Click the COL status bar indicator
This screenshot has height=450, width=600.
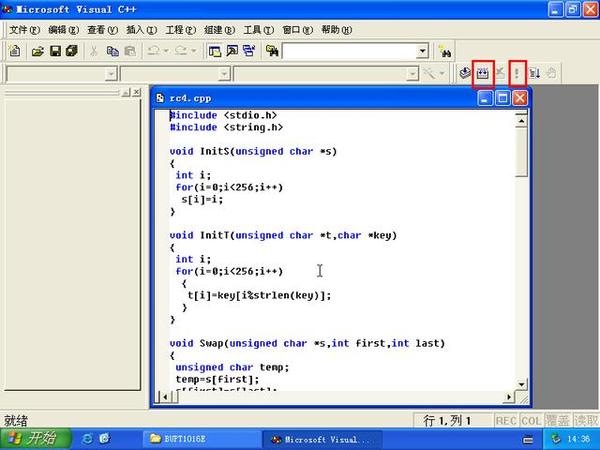[531, 421]
